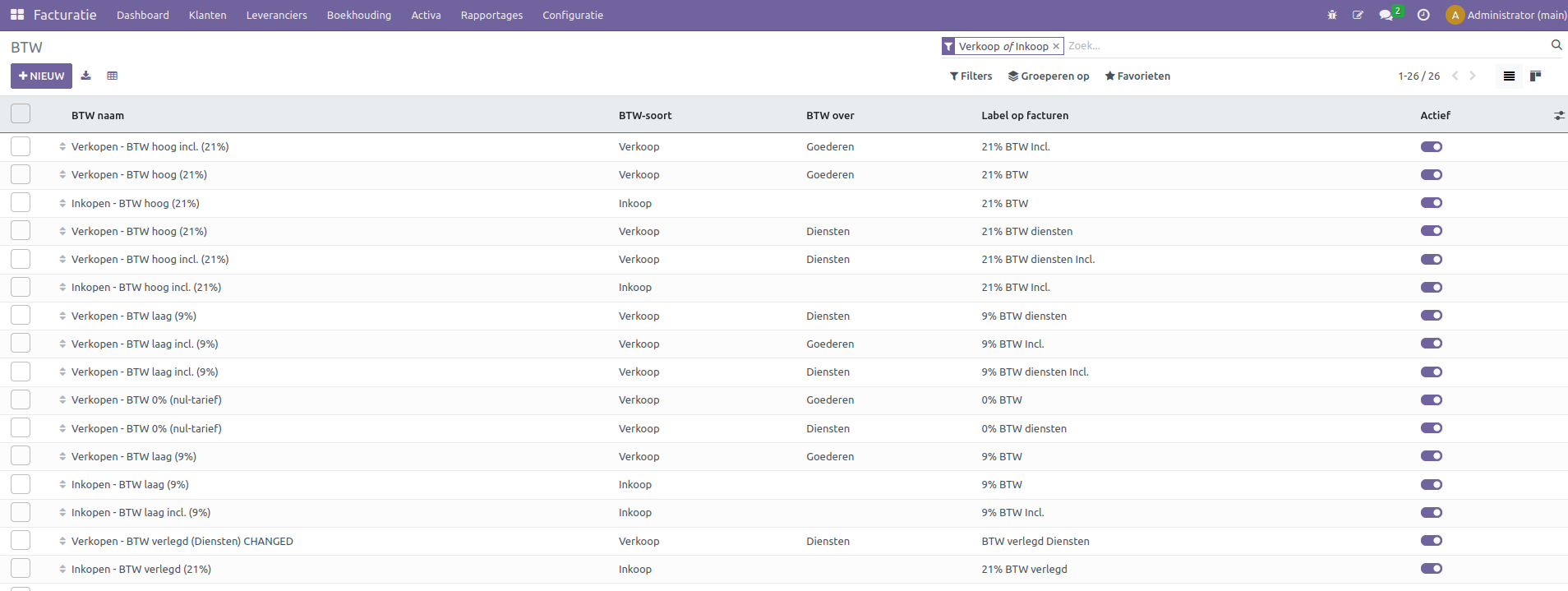1568x591 pixels.
Task: Open the Groeperen op dropdown
Action: pyautogui.click(x=1049, y=76)
